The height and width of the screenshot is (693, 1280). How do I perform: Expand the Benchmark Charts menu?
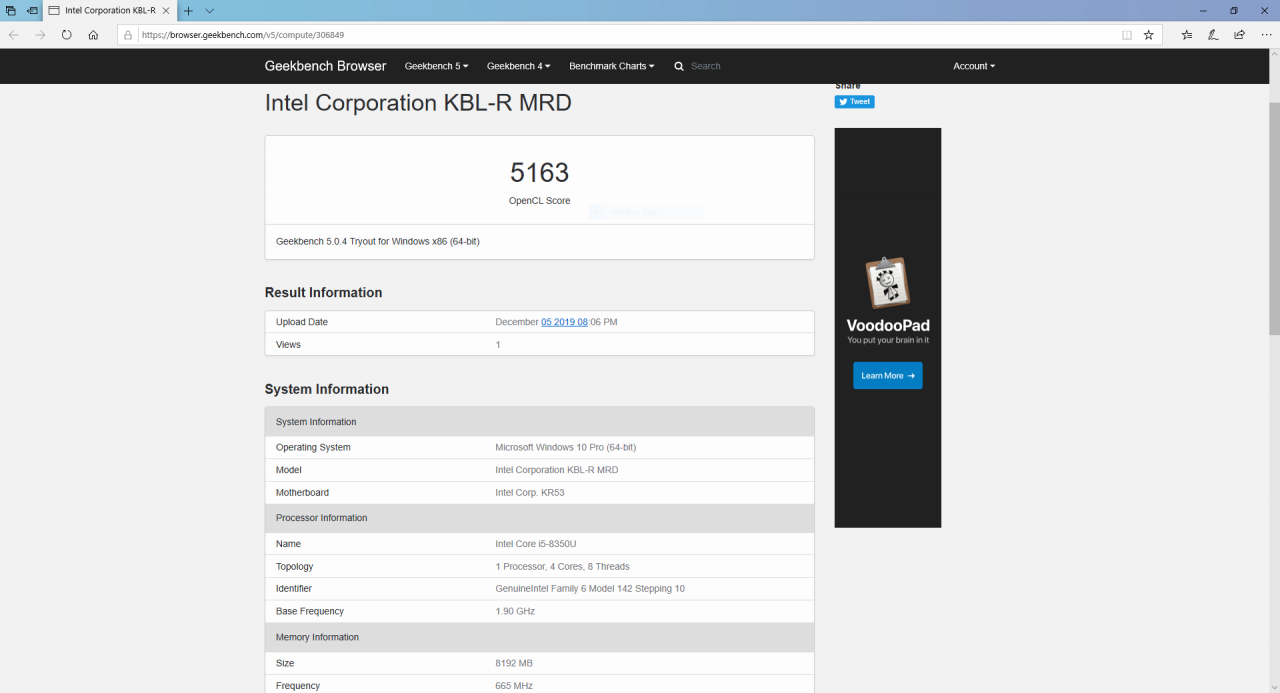click(612, 66)
